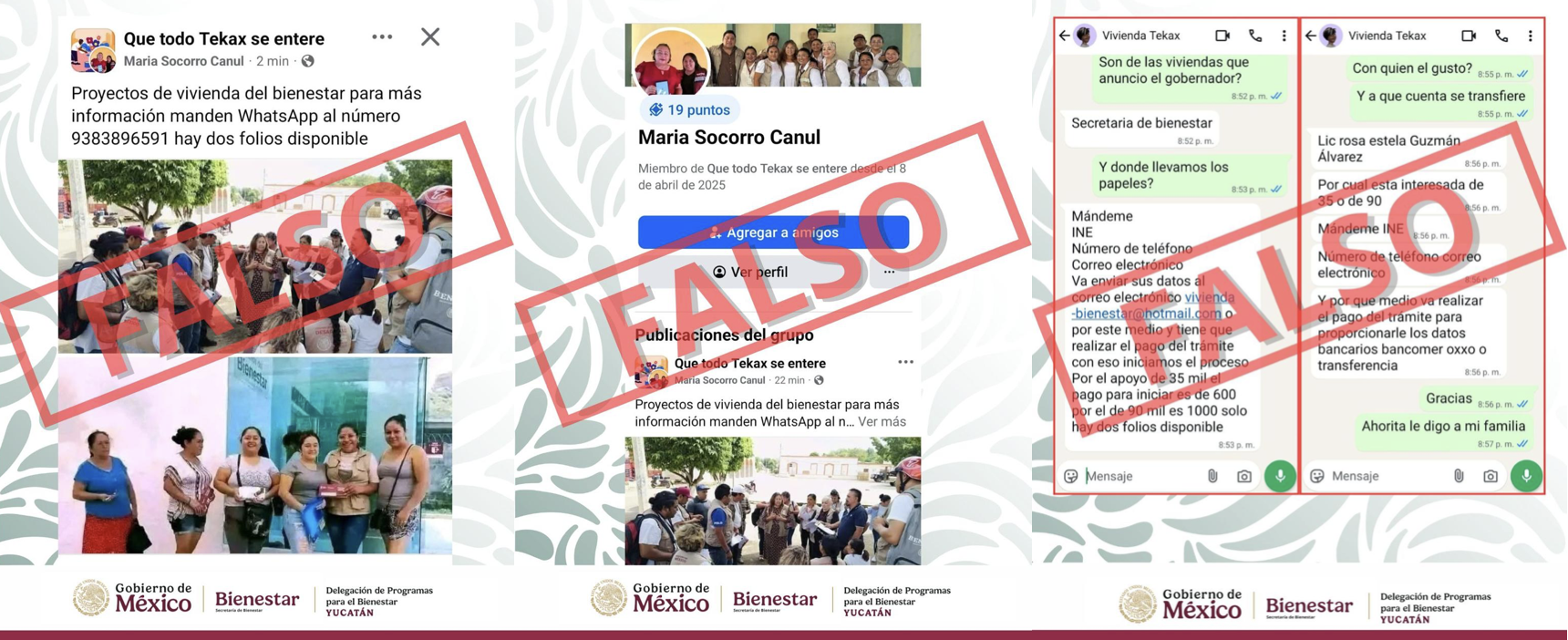This screenshot has width=1568, height=640.
Task: Open the overflow menu in left WhatsApp chat
Action: pyautogui.click(x=1284, y=36)
